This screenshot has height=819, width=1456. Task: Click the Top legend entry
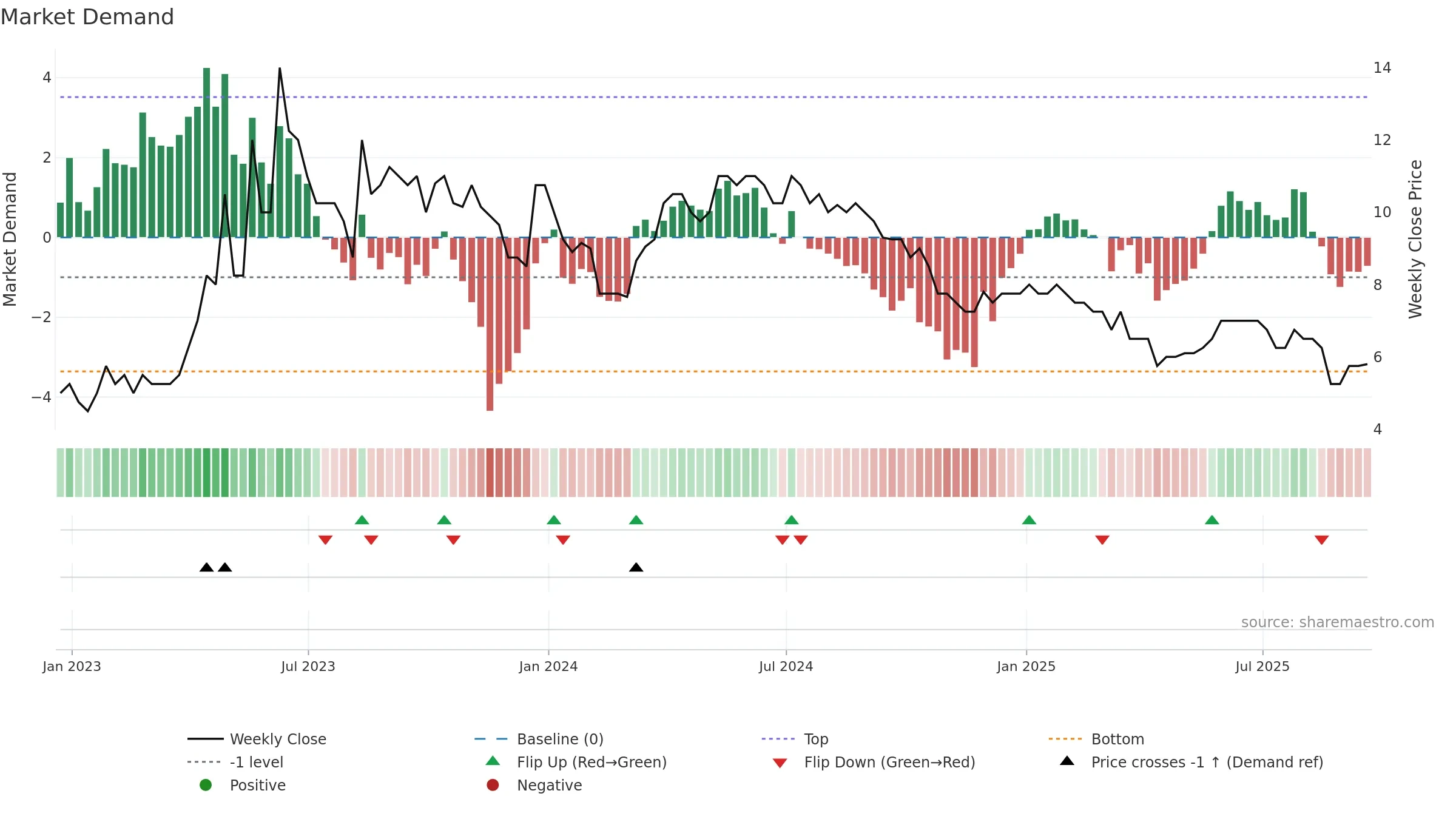[x=795, y=739]
